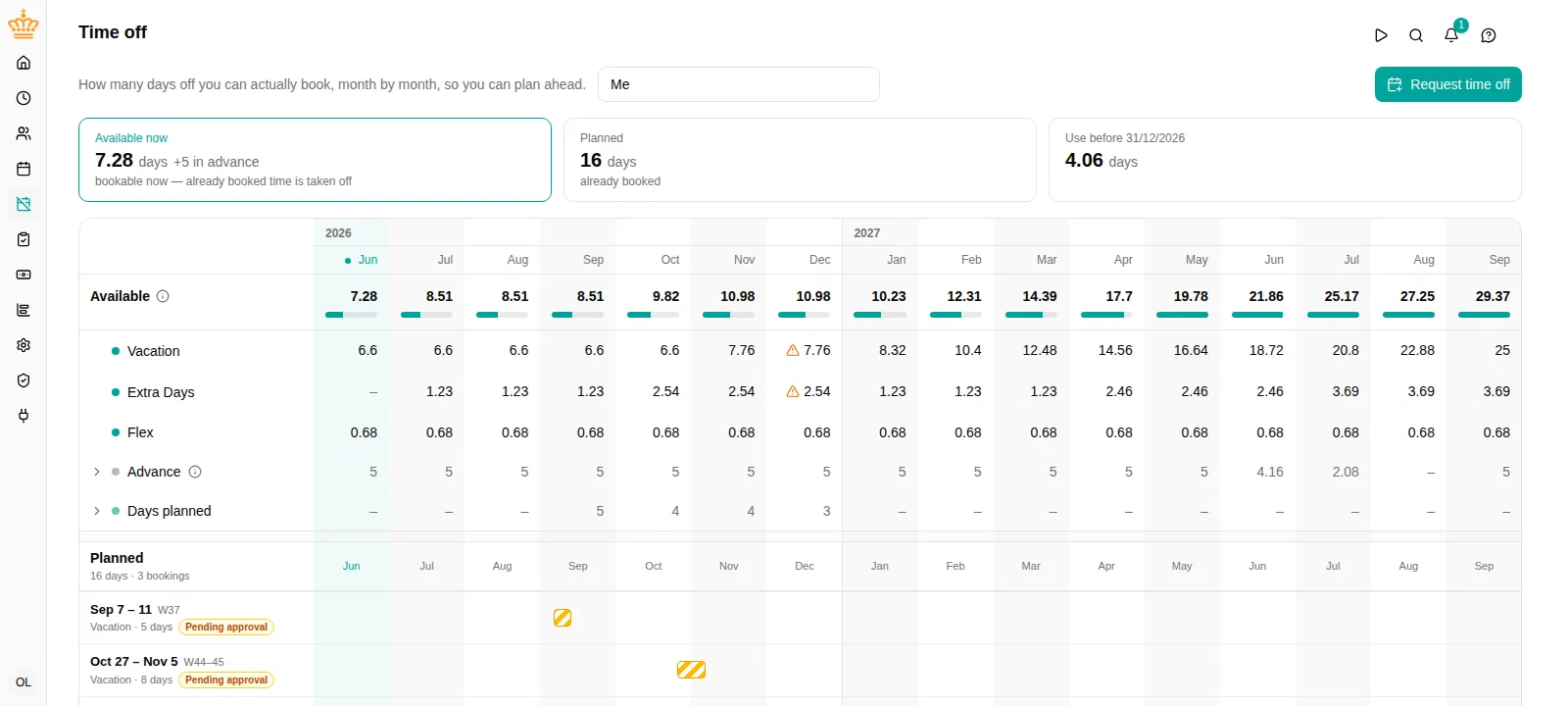Click the Jun 2026 column header

point(361,260)
